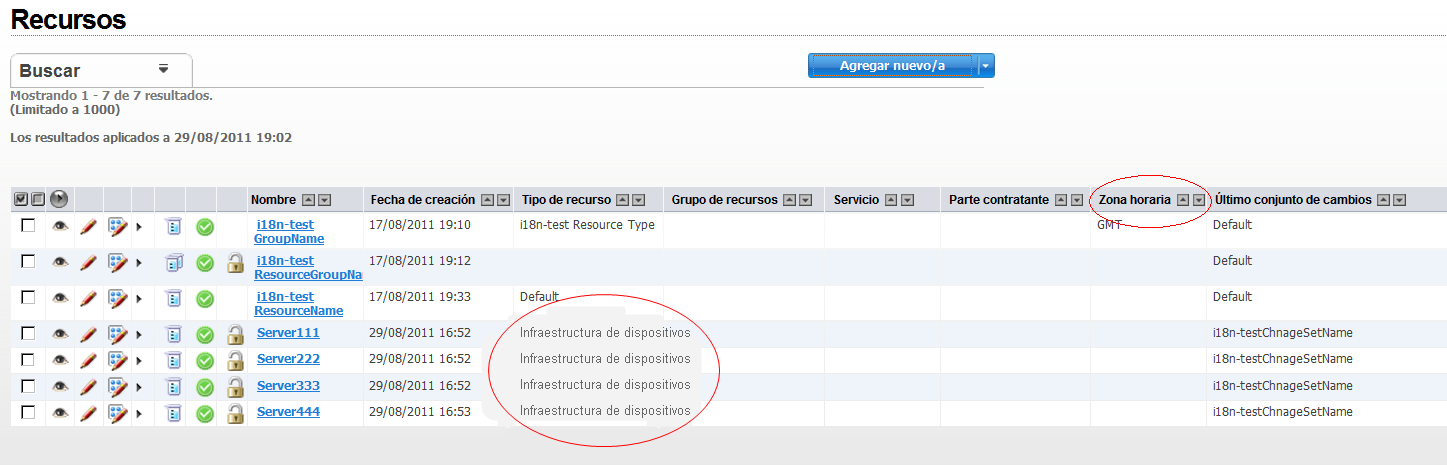The width and height of the screenshot is (1447, 465).
Task: Click the view eye icon for Server444
Action: click(61, 412)
